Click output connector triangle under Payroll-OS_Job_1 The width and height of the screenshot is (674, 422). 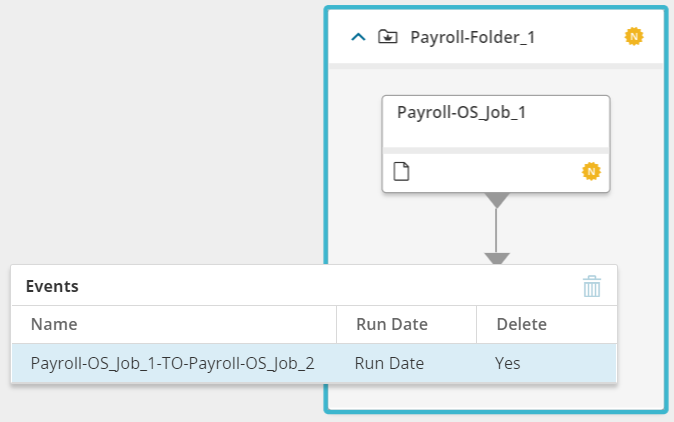click(497, 200)
